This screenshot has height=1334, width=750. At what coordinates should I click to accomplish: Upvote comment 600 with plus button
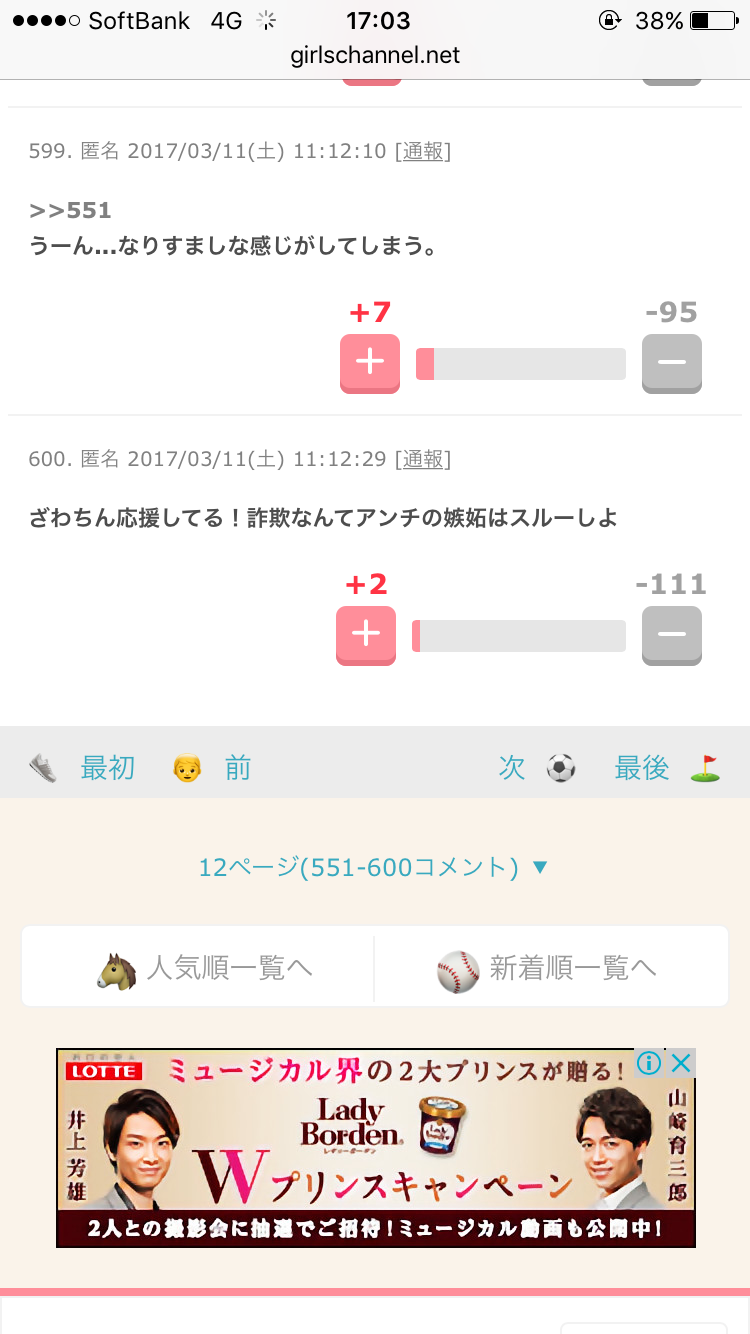(366, 635)
